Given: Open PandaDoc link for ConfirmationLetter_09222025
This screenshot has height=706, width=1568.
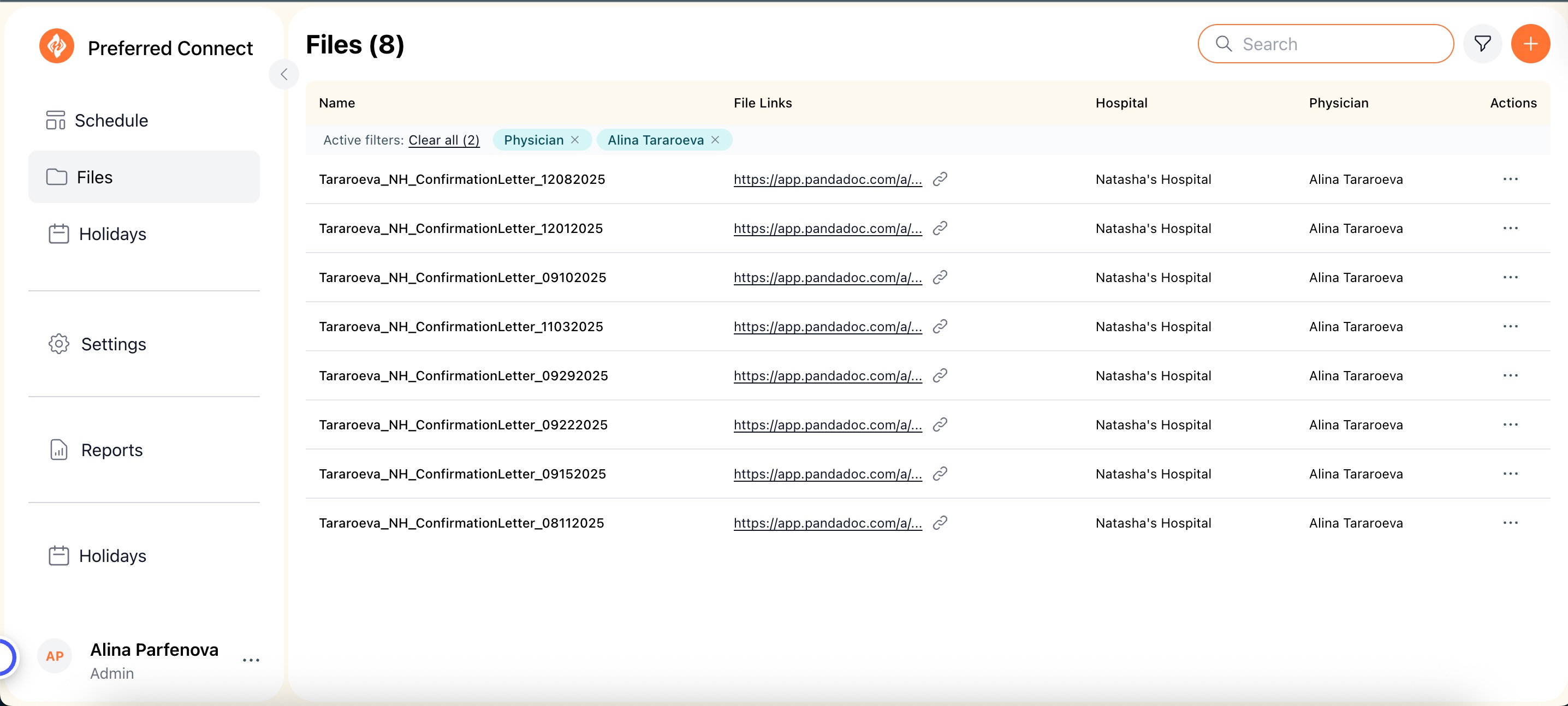Looking at the screenshot, I should (x=827, y=425).
